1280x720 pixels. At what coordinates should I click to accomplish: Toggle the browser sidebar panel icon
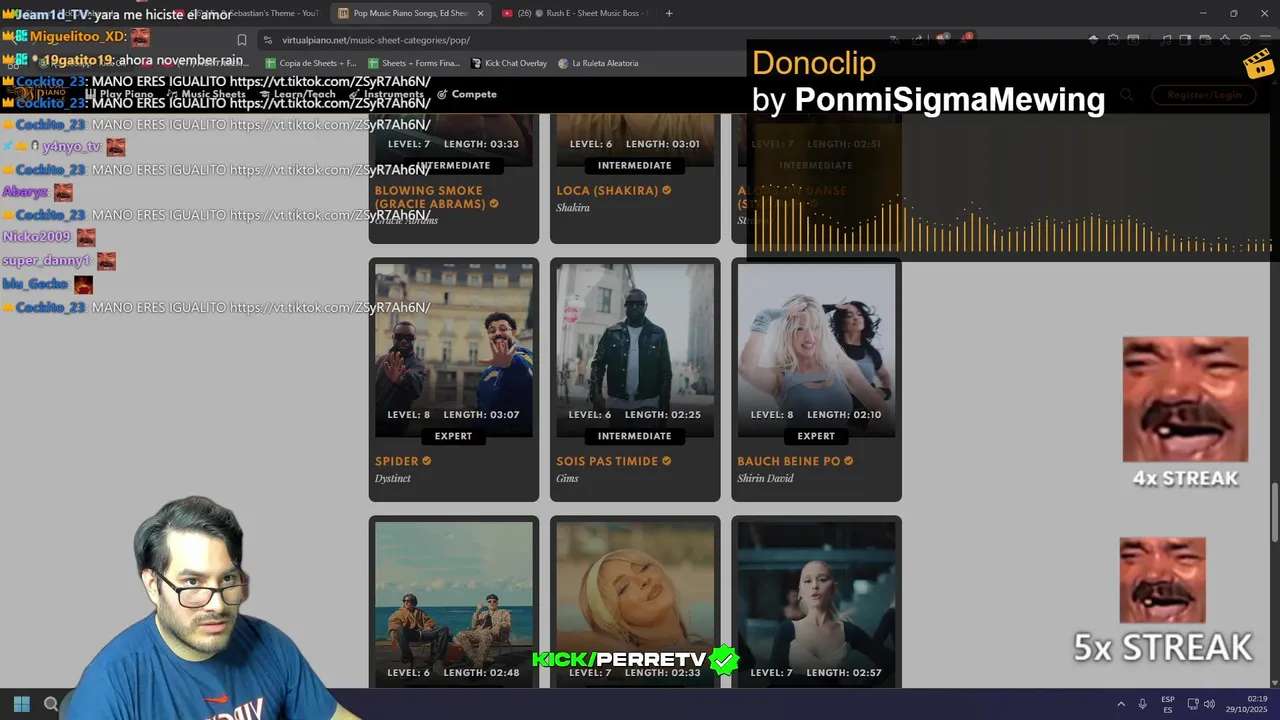pos(1185,40)
